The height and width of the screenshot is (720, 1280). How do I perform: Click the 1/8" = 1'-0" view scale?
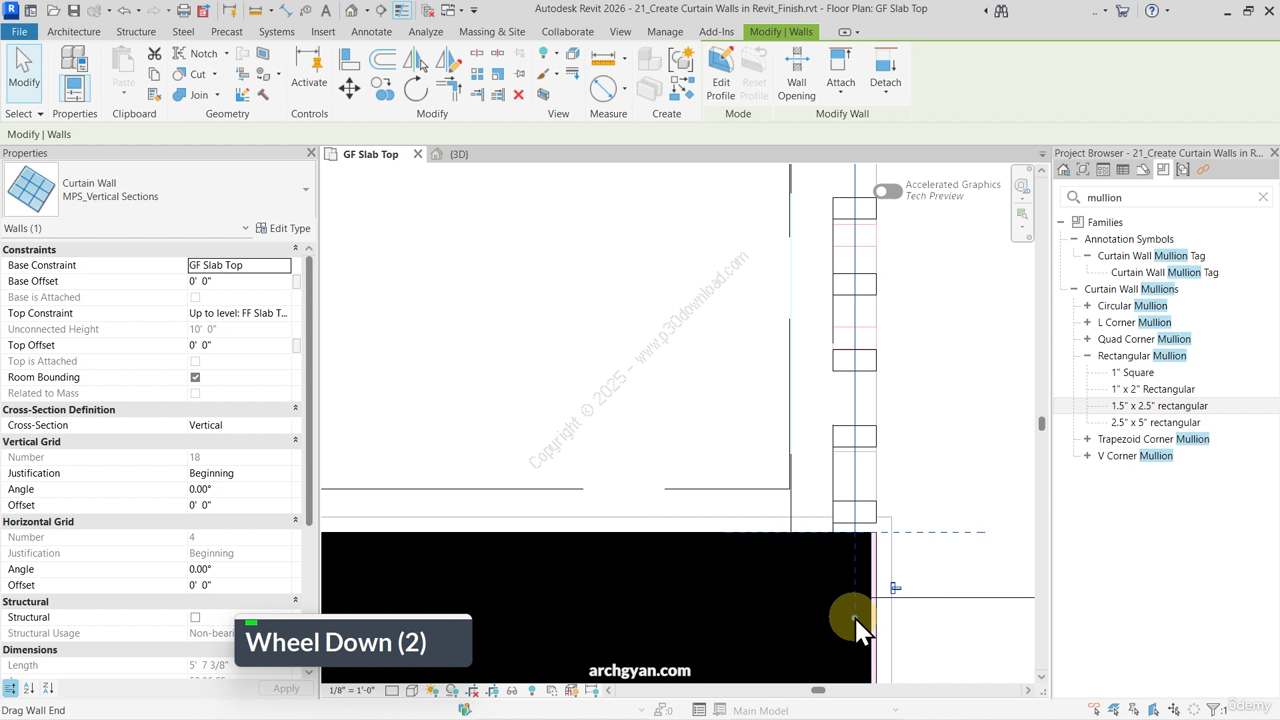point(352,690)
